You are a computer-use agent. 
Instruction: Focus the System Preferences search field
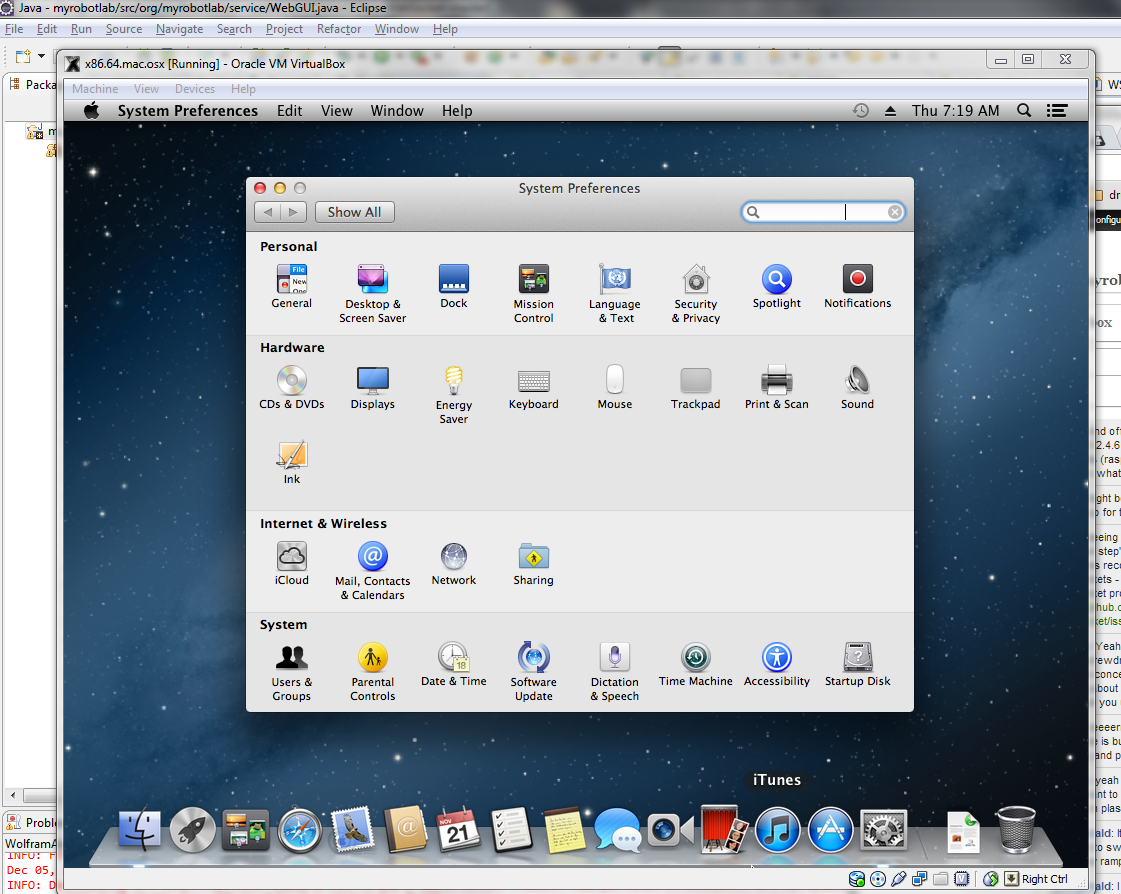click(823, 212)
